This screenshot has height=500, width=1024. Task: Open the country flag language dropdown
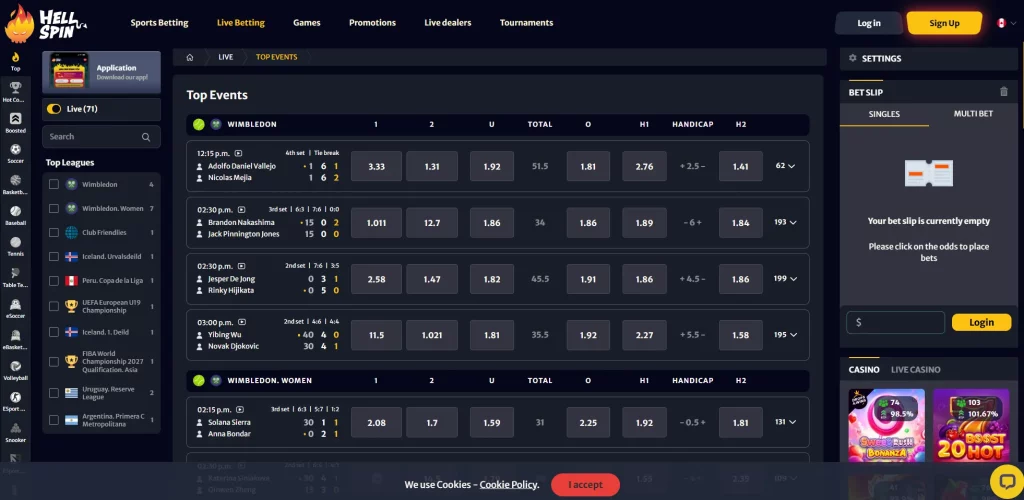click(1006, 23)
